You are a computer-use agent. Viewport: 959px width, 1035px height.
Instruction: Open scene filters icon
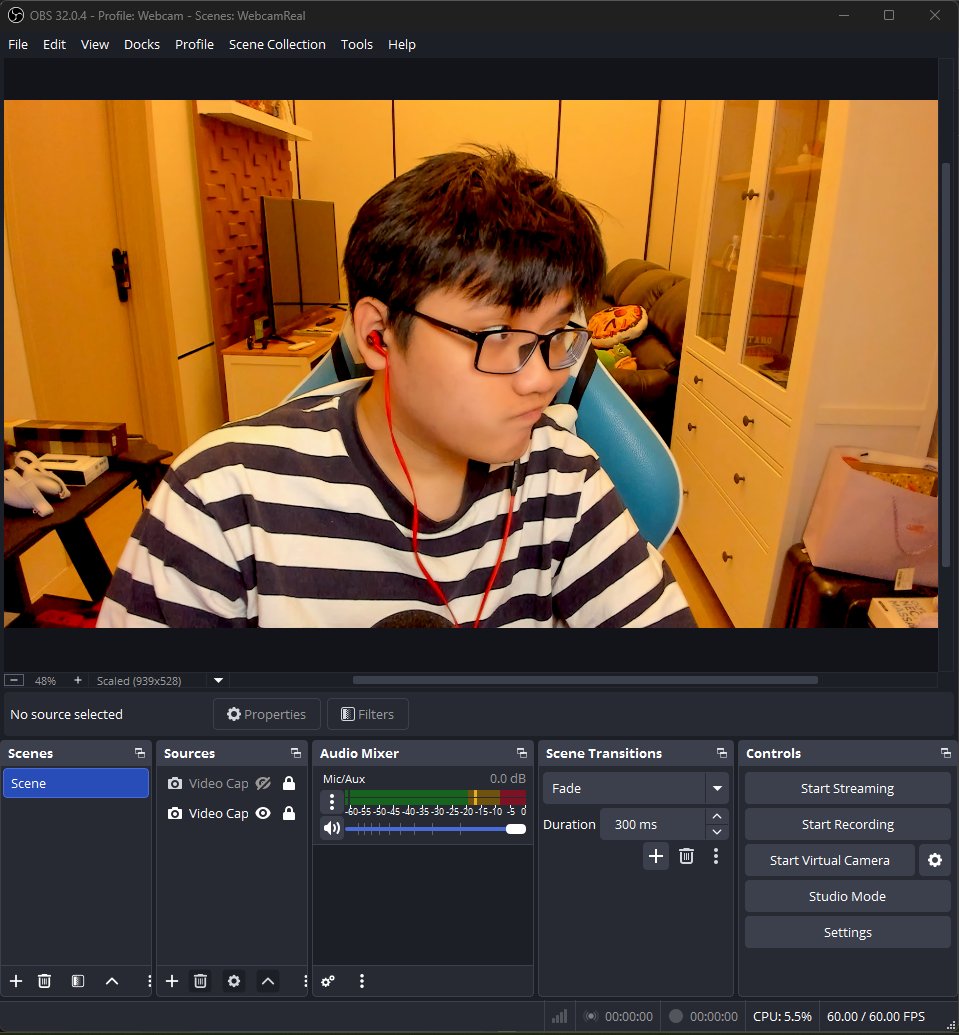[78, 981]
